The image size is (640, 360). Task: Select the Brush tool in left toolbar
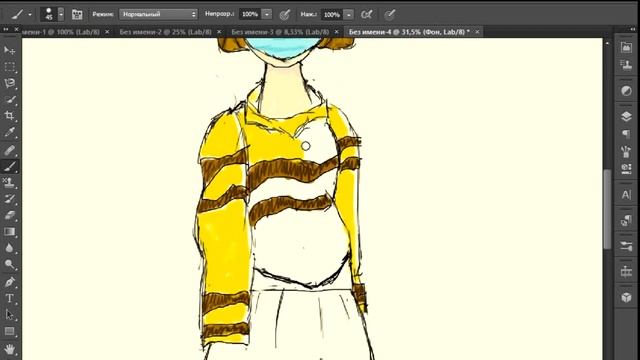[x=9, y=166]
